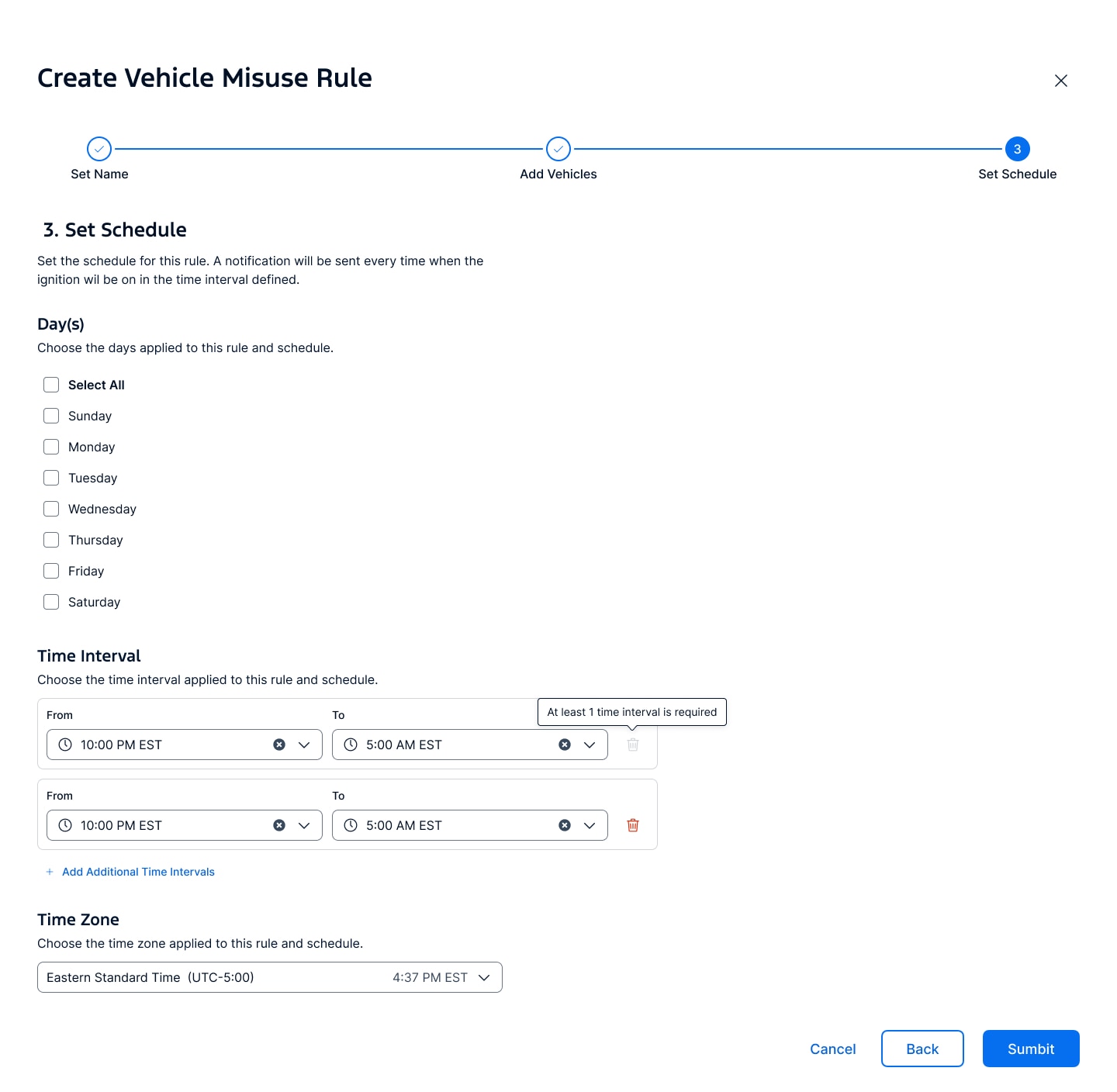Click the Add Additional Time Intervals link
This screenshot has width=1117, height=1092.
[138, 872]
